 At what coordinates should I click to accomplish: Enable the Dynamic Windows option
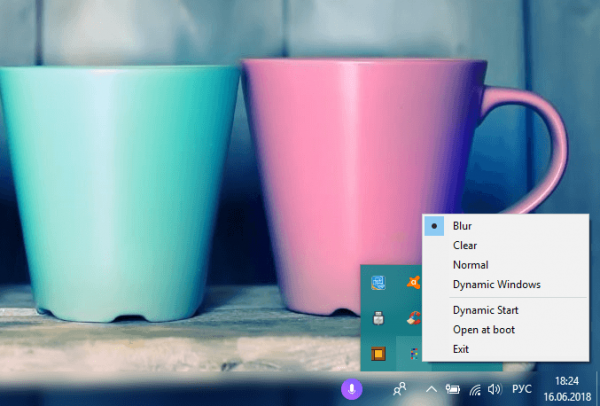click(x=505, y=284)
